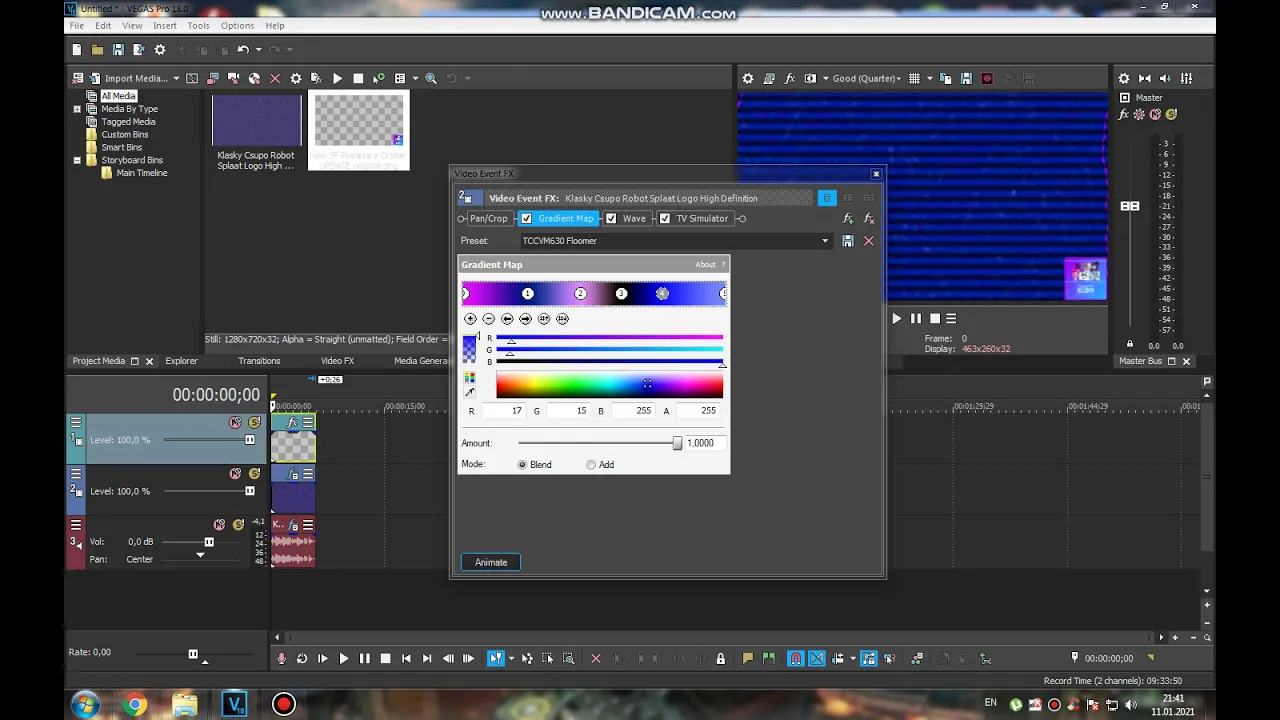Toggle loop playback in transport bar
This screenshot has width=1280, height=720.
(x=302, y=658)
